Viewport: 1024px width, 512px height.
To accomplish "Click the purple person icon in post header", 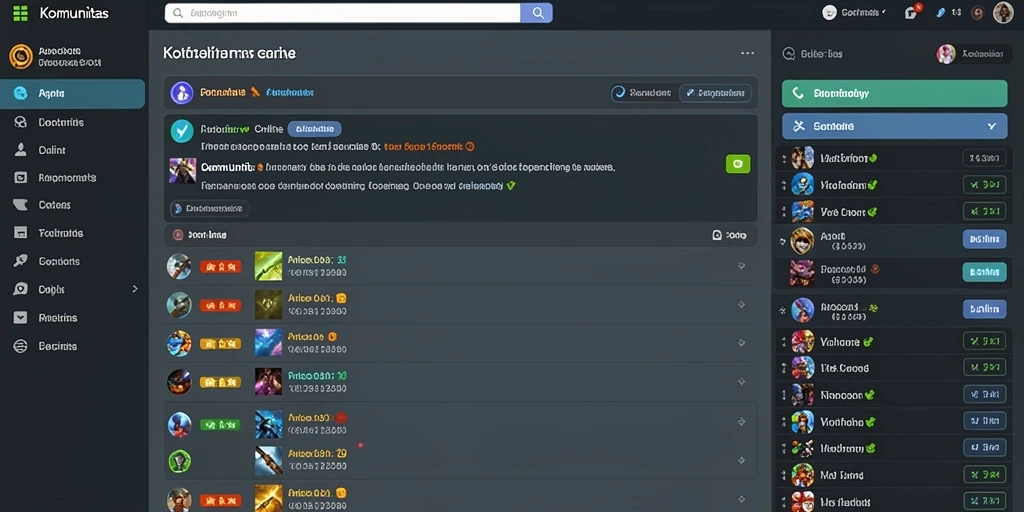I will (x=182, y=93).
